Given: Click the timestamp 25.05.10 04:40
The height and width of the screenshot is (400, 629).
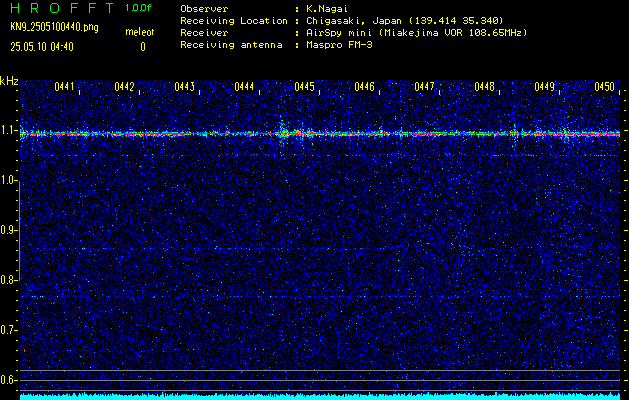Looking at the screenshot, I should (42, 47).
